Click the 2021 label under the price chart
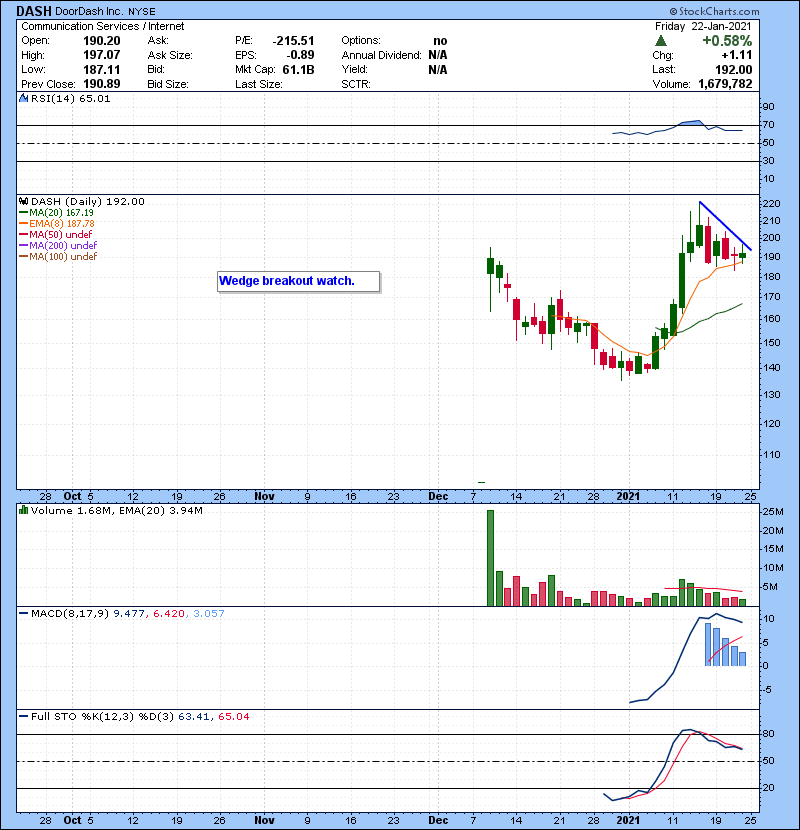800x830 pixels. pyautogui.click(x=628, y=497)
